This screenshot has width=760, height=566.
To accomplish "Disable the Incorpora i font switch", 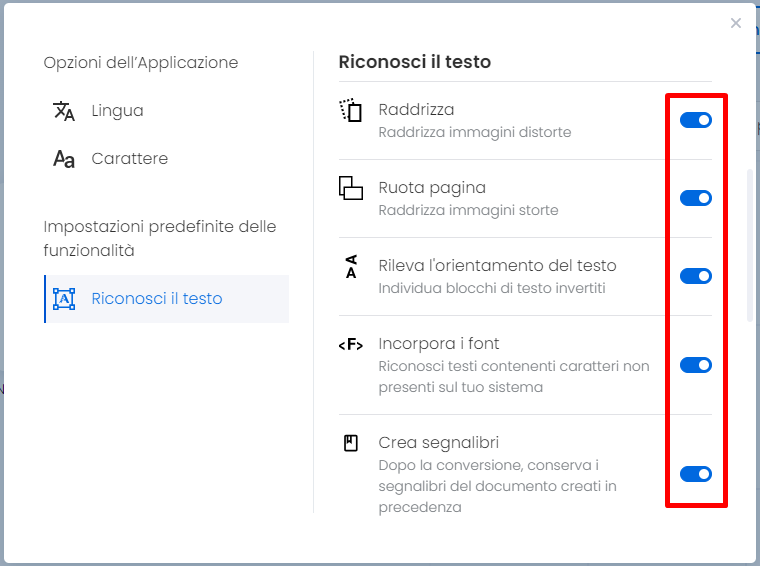I will point(696,365).
